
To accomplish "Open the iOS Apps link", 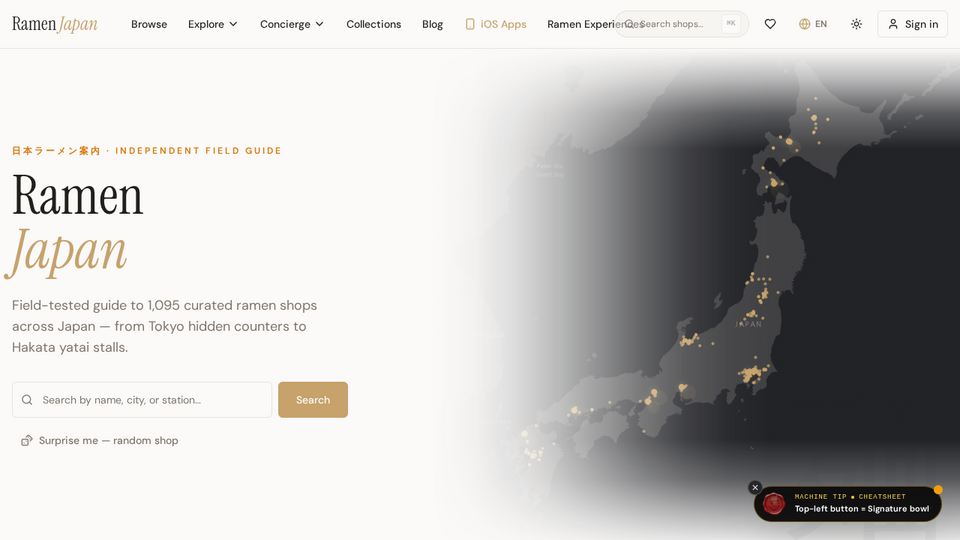I will 496,24.
